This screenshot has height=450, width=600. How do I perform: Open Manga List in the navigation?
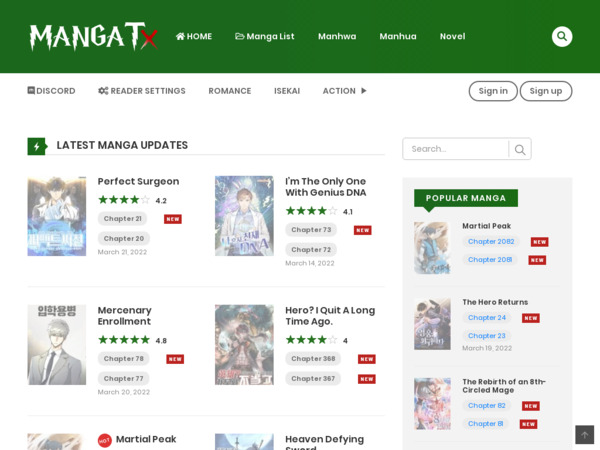[x=265, y=36]
